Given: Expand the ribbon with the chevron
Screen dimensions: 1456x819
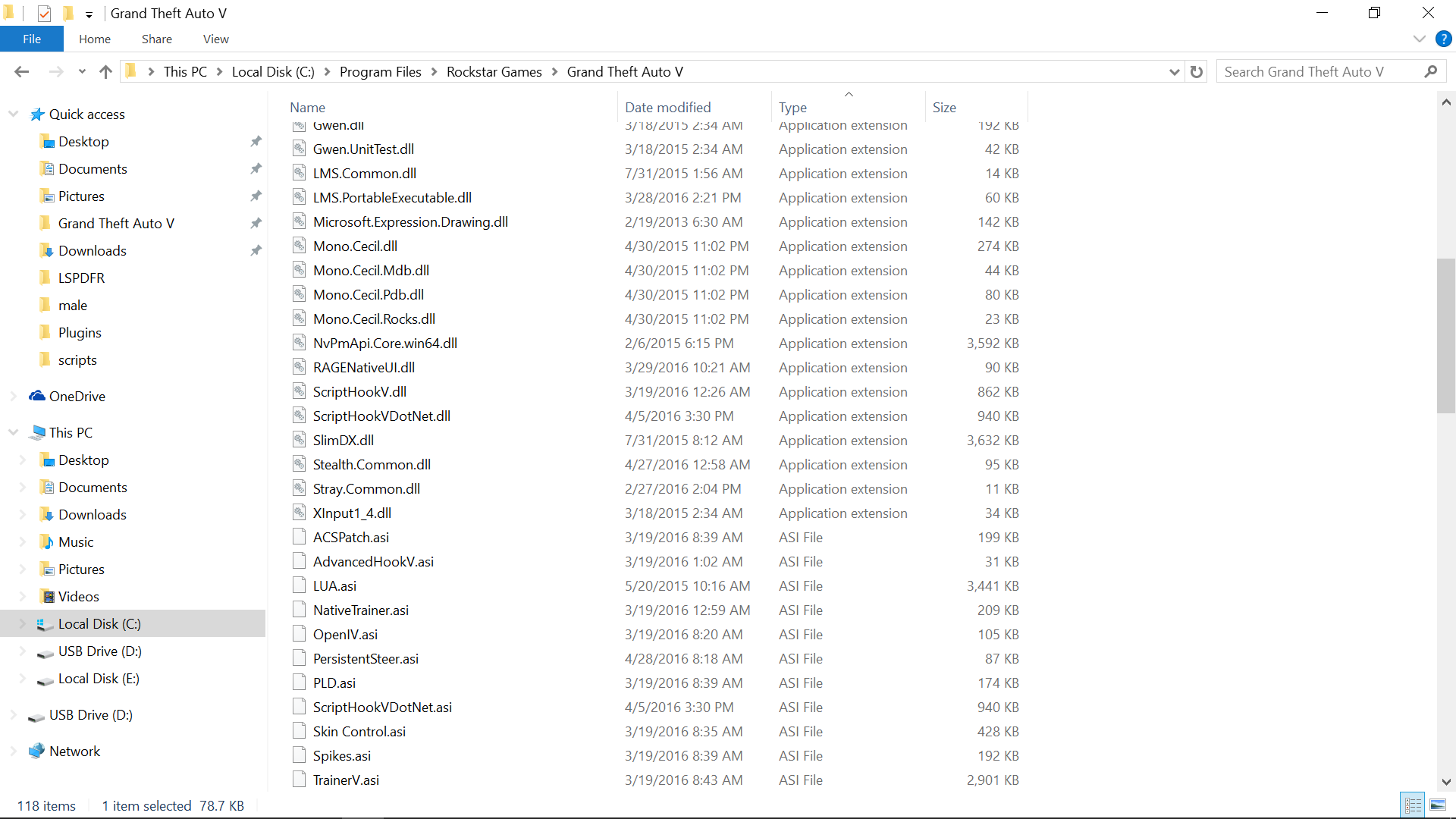Looking at the screenshot, I should click(1419, 39).
